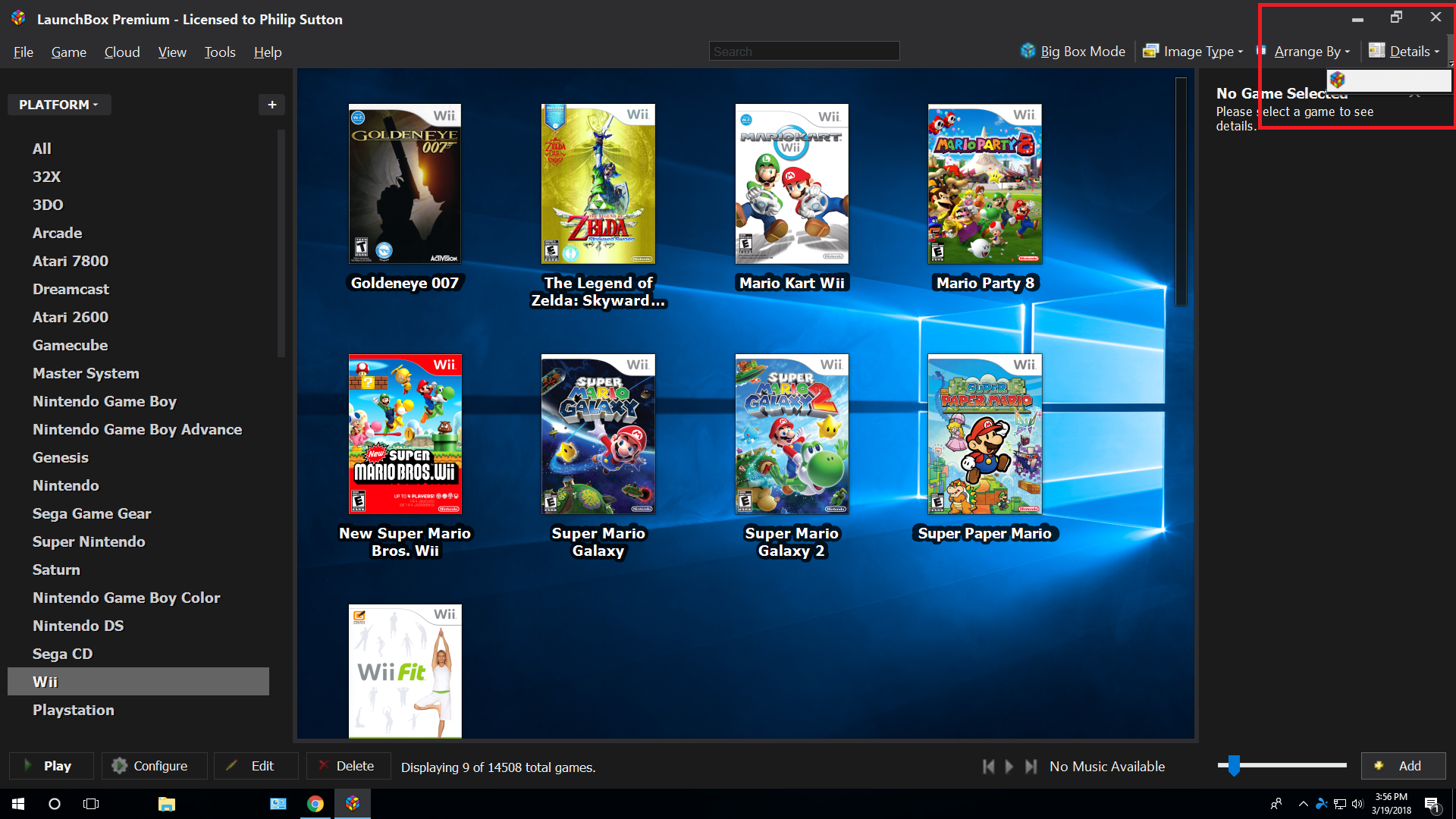Image resolution: width=1456 pixels, height=819 pixels.
Task: Open the Action Center notification icon
Action: pyautogui.click(x=1432, y=805)
